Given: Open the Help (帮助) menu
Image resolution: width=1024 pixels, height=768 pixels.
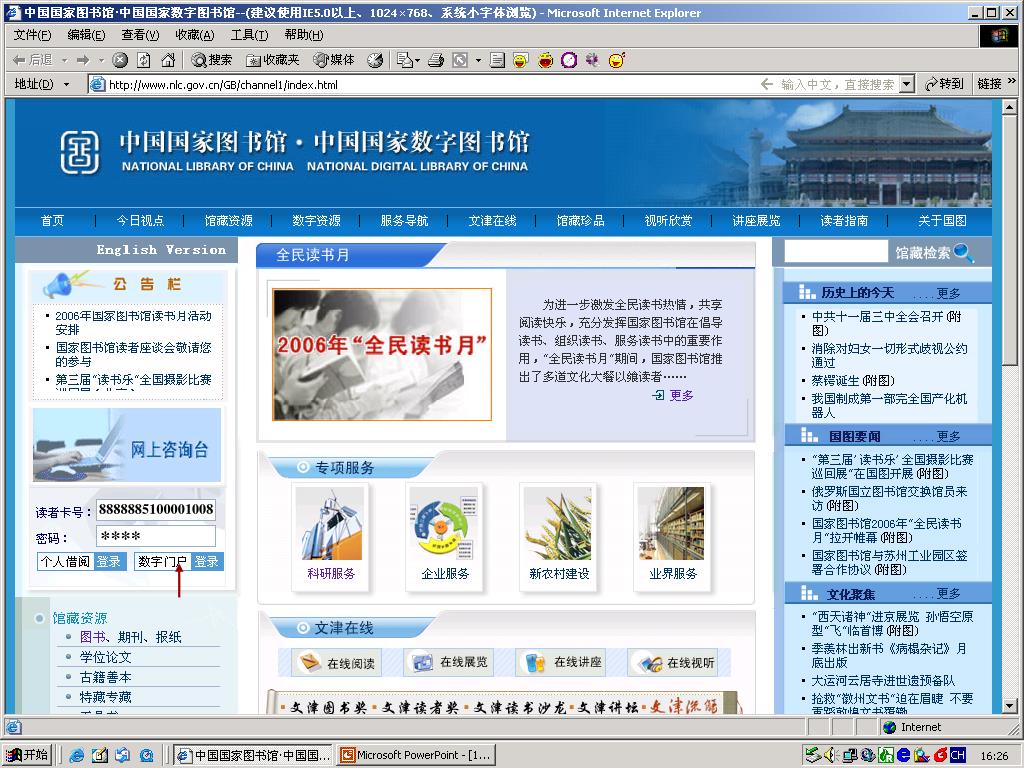Looking at the screenshot, I should [304, 35].
